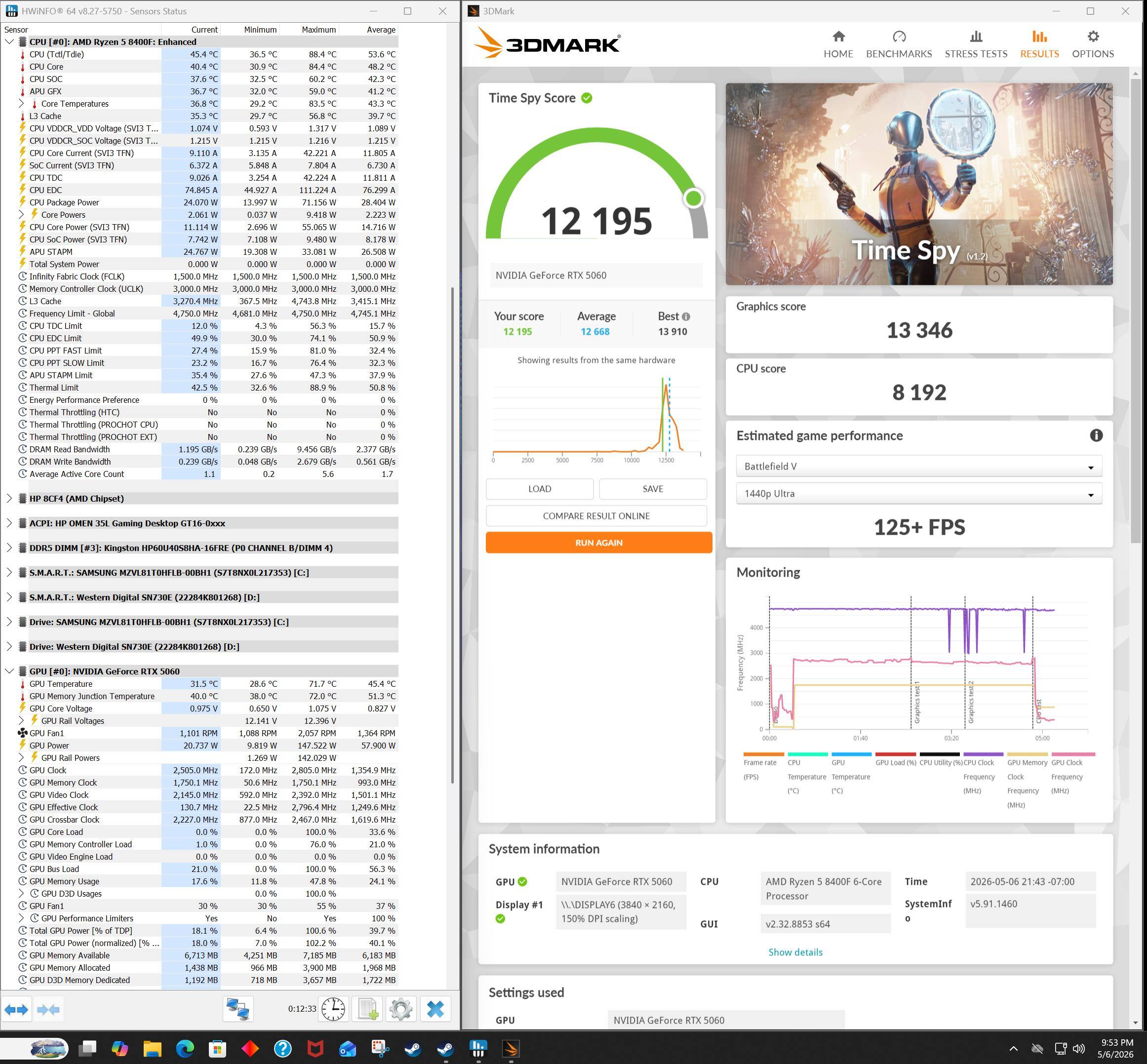This screenshot has width=1147, height=1064.
Task: Expand DDR5 DIMM Kingston group
Action: pos(9,548)
